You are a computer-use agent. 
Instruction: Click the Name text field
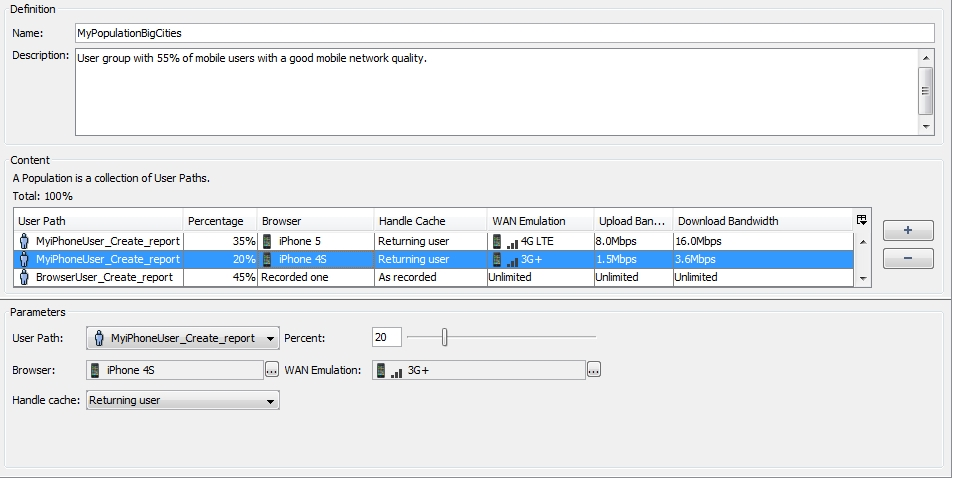tap(504, 33)
